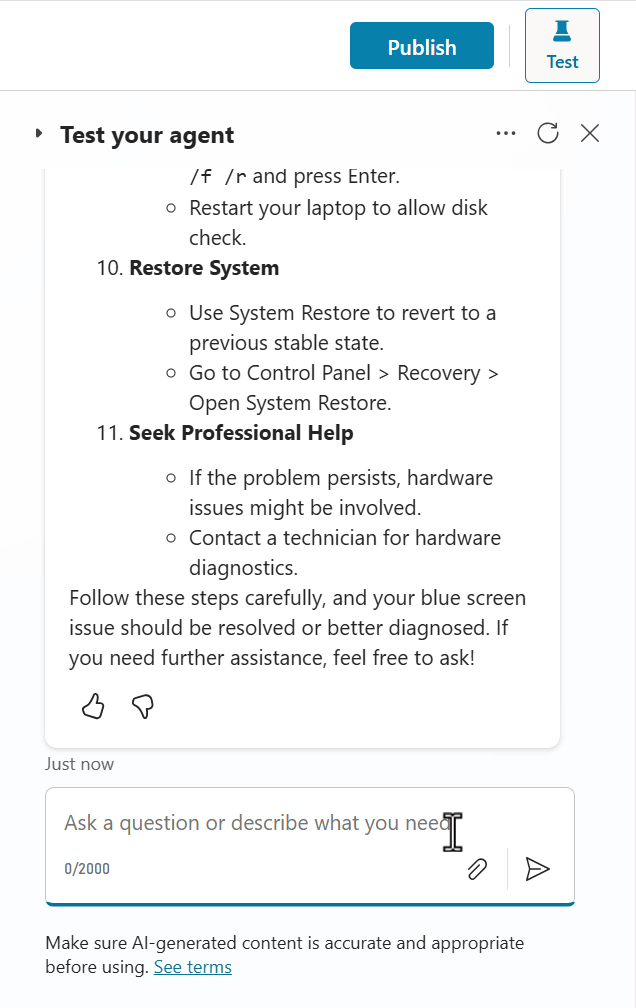Click the agent's response message bubble
The image size is (636, 1008).
click(300, 450)
